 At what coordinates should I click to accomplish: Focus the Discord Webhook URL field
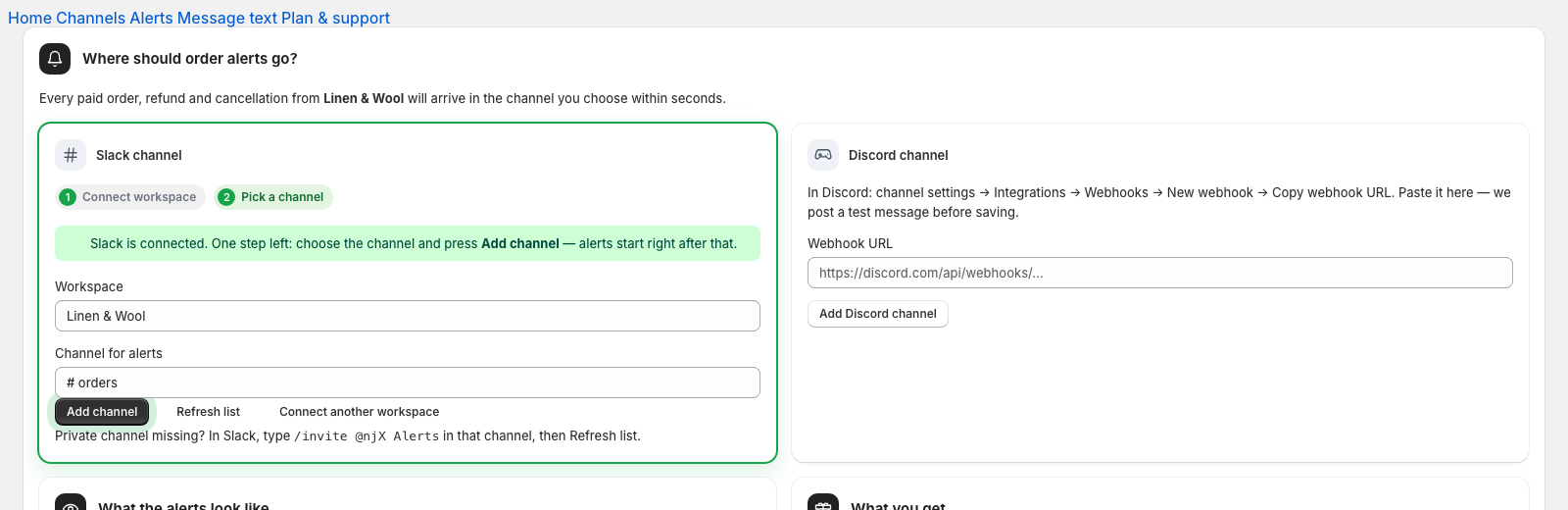tap(1160, 273)
